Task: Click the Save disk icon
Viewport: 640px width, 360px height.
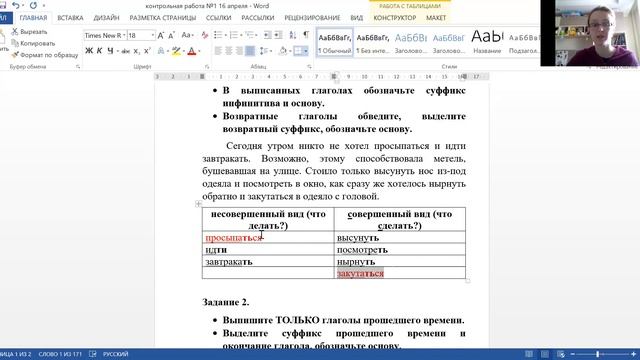Action: (2, 5)
